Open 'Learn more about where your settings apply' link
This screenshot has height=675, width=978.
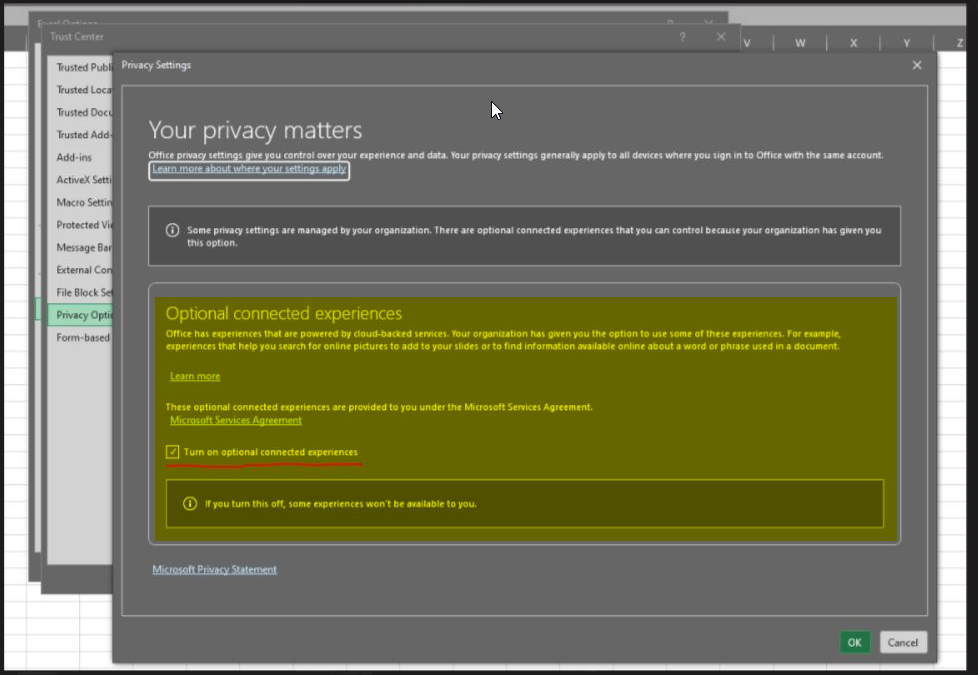pos(249,168)
